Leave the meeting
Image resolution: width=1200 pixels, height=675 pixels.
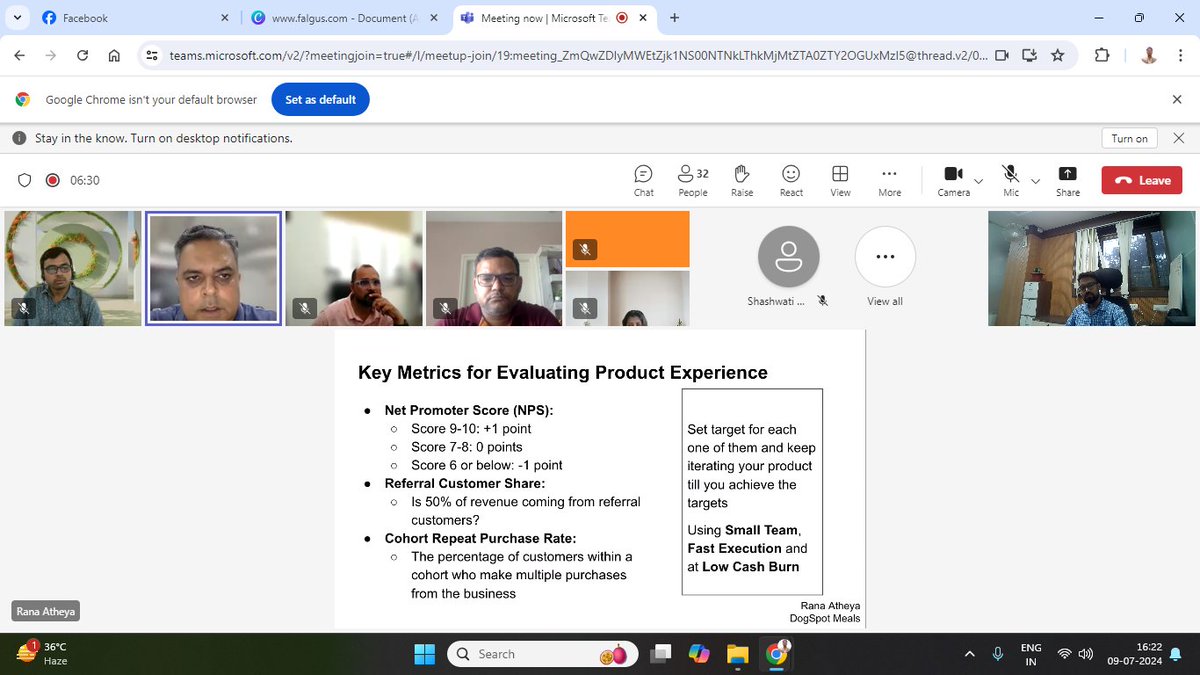[x=1142, y=180]
